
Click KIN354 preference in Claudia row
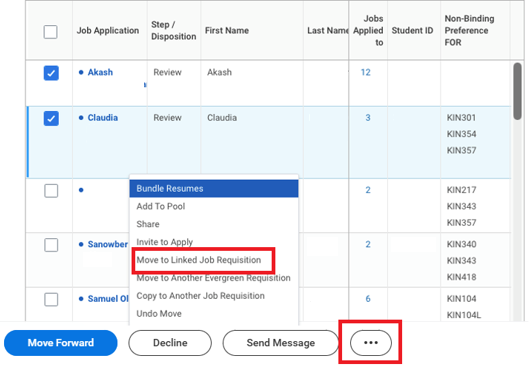tap(461, 134)
